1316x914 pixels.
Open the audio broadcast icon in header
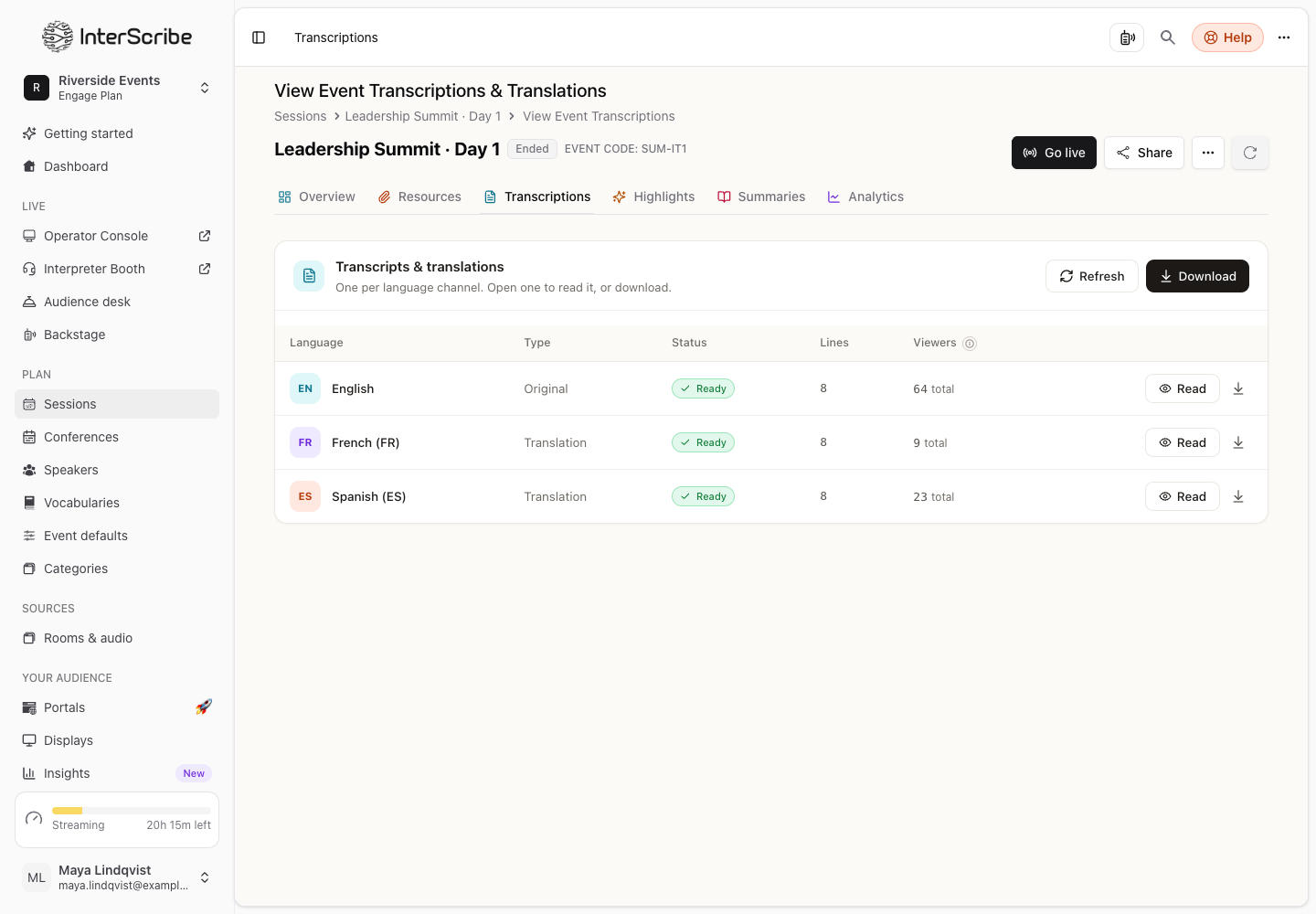[x=1127, y=37]
